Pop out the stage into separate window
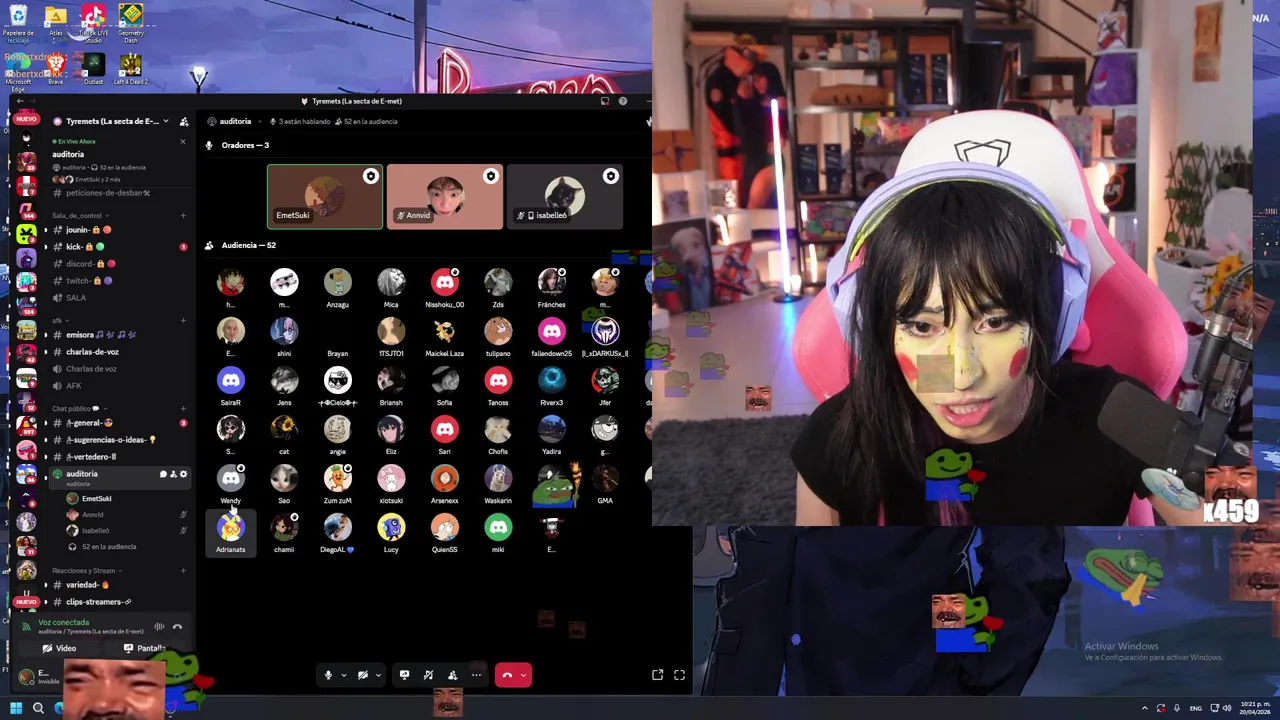The height and width of the screenshot is (720, 1280). [657, 675]
